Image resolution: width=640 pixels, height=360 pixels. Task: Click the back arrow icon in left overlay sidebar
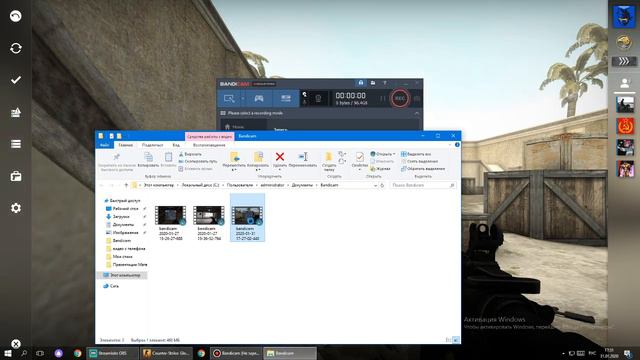[16, 16]
